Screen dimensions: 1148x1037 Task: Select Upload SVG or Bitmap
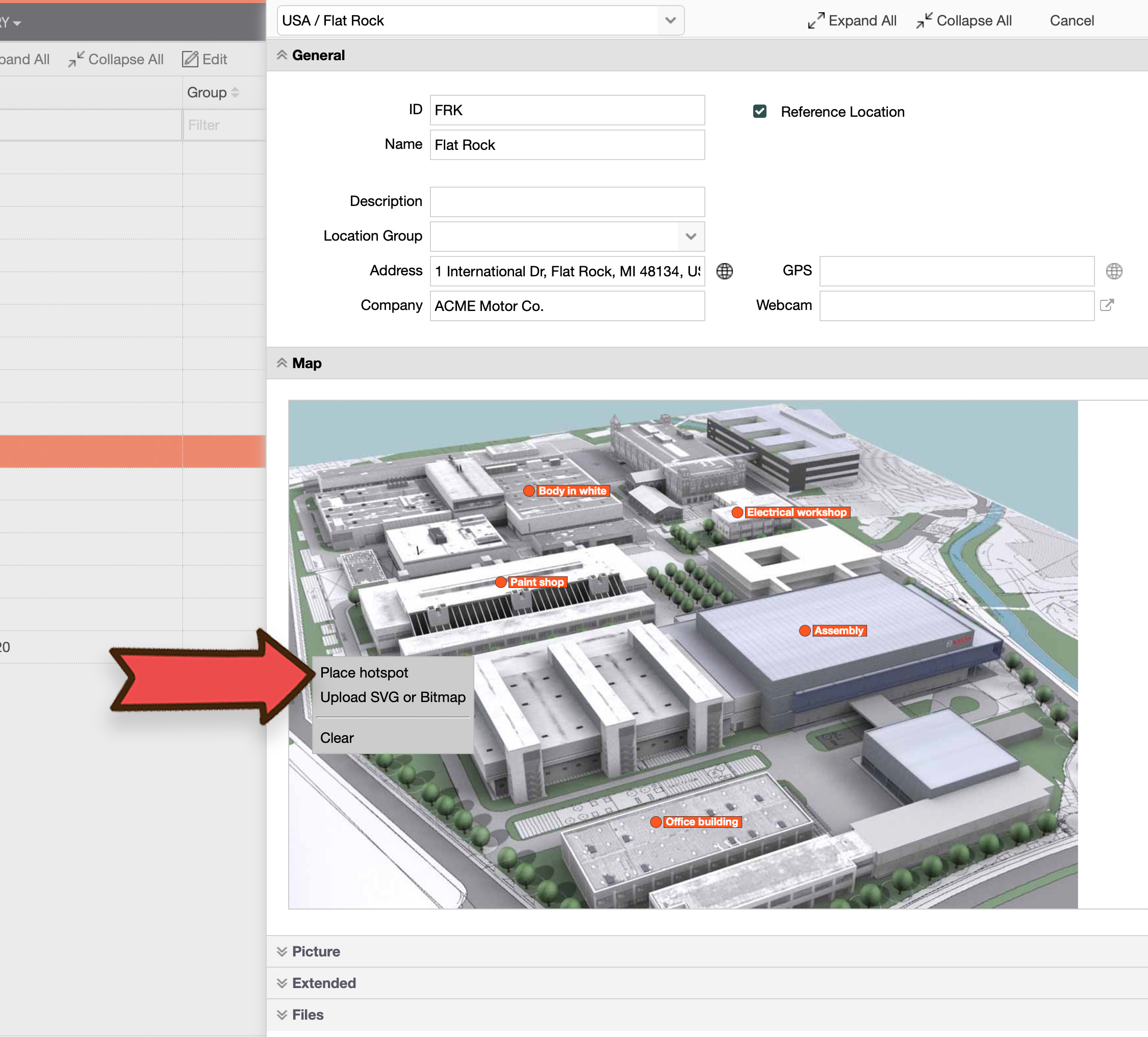(393, 697)
